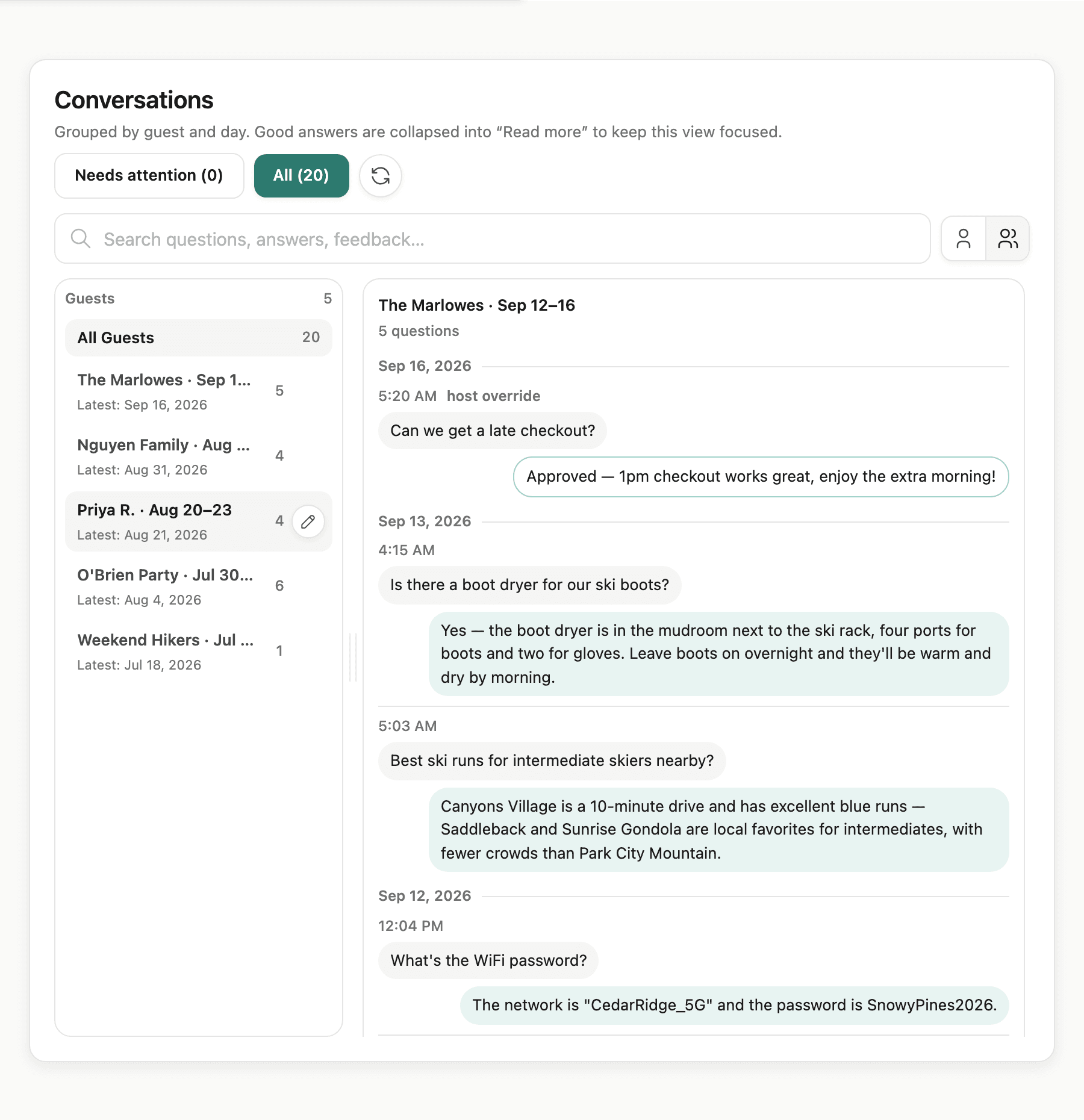Click the "5 questions" subtitle
The image size is (1084, 1120).
coord(419,331)
